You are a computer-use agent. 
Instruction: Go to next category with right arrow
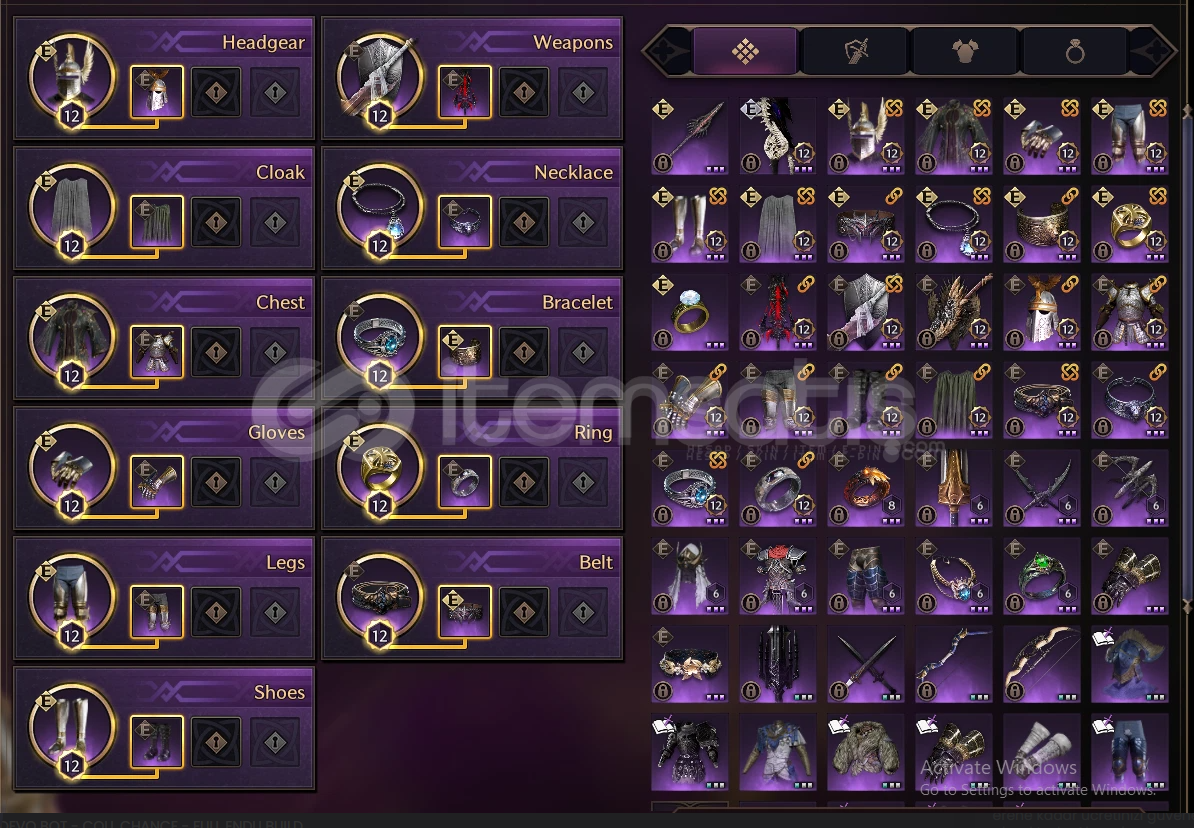pyautogui.click(x=1153, y=51)
